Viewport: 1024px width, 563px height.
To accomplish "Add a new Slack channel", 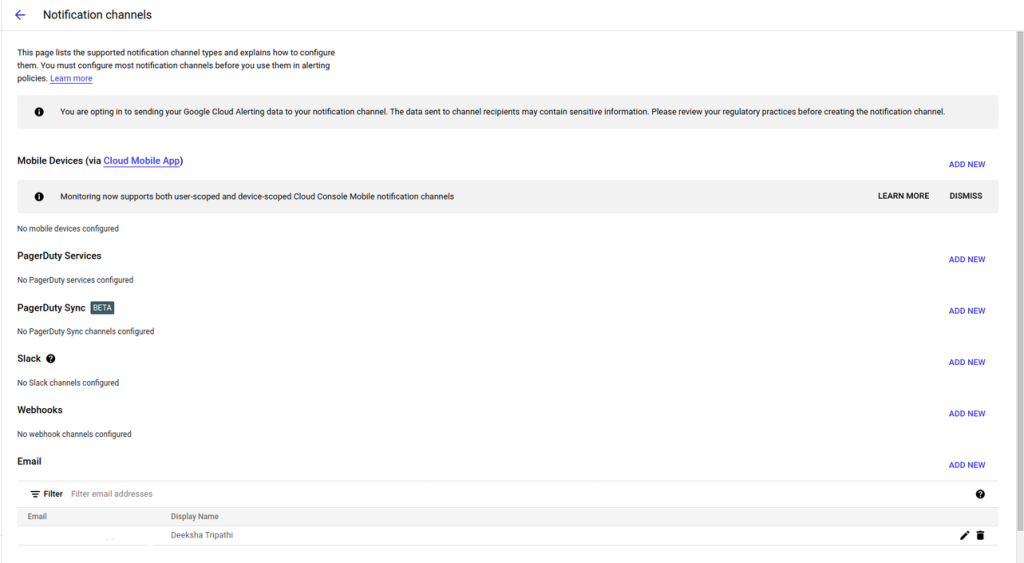I will pyautogui.click(x=967, y=363).
